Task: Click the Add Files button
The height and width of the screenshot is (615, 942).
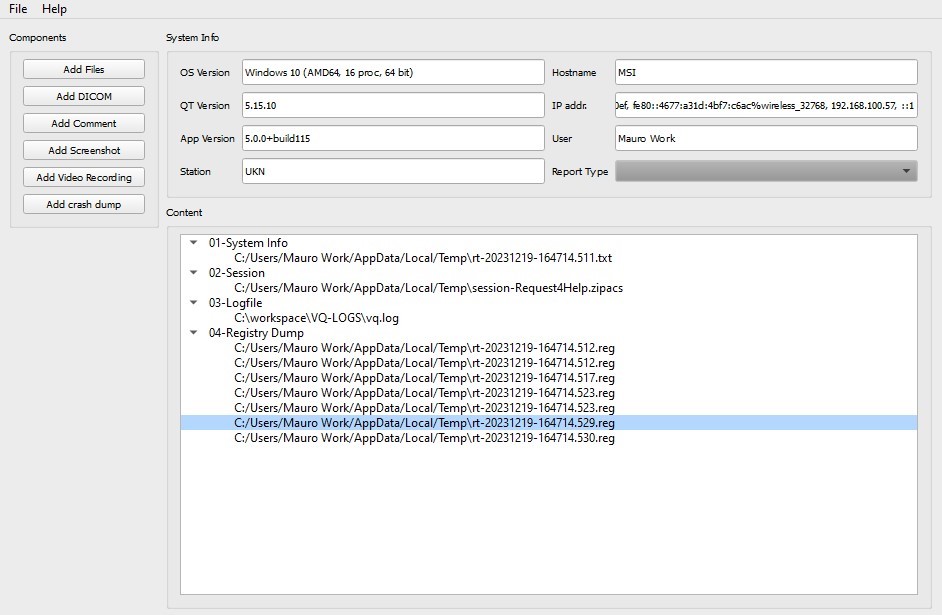Action: click(x=84, y=70)
